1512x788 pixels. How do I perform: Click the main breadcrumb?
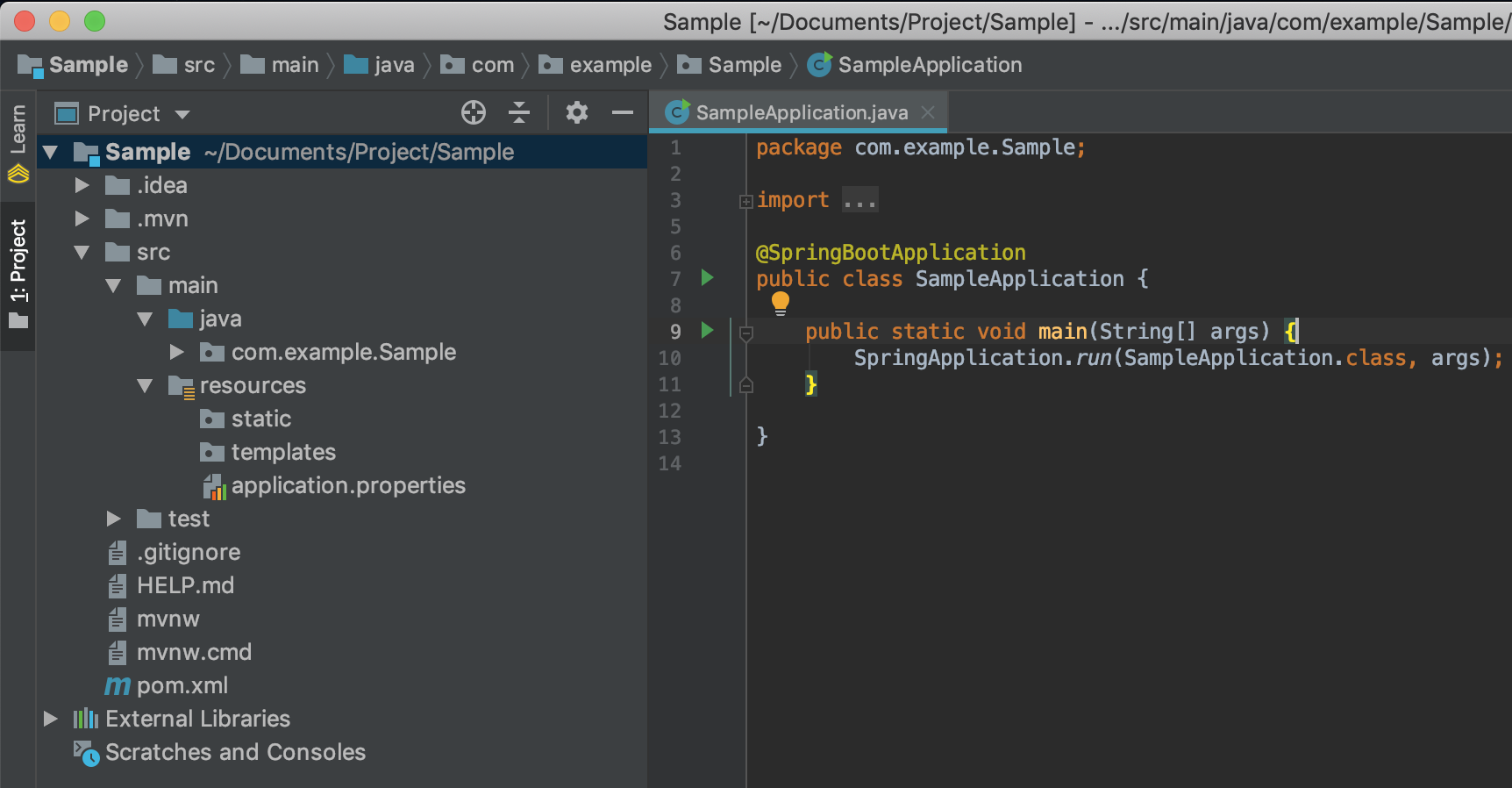280,65
